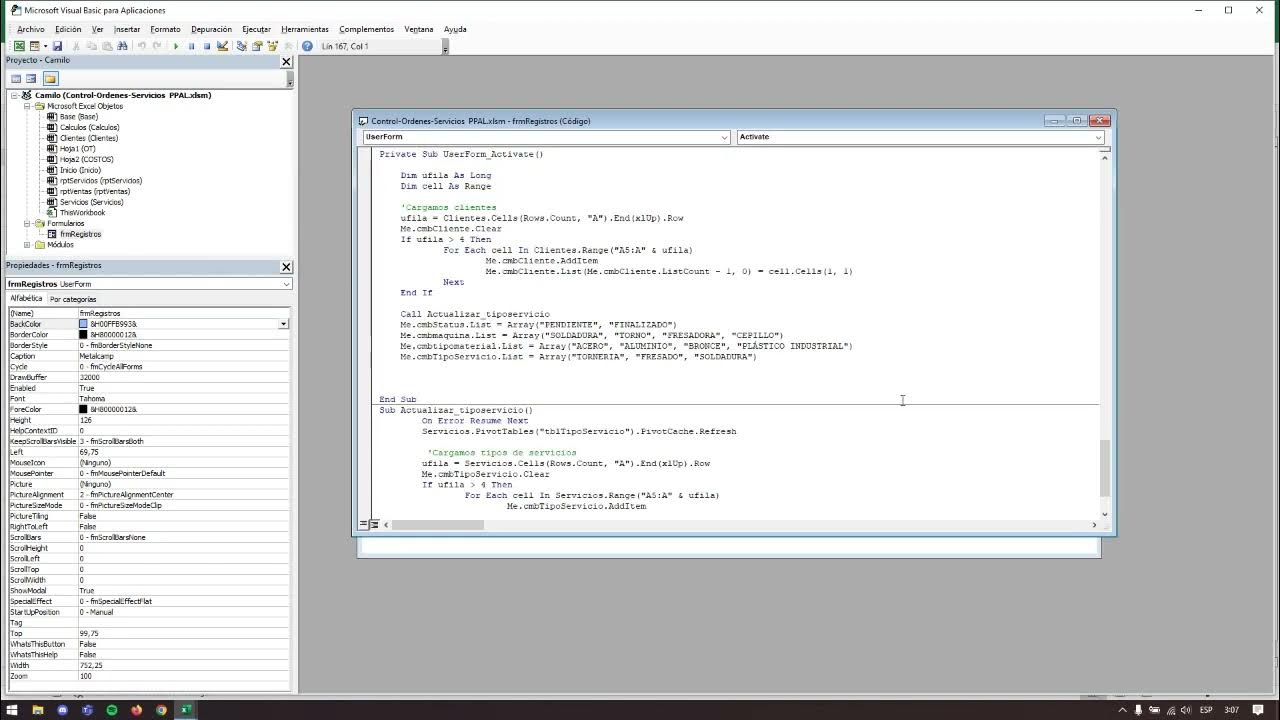This screenshot has width=1280, height=720.
Task: Close the Propiedades - frmRegistros panel
Action: pos(286,267)
